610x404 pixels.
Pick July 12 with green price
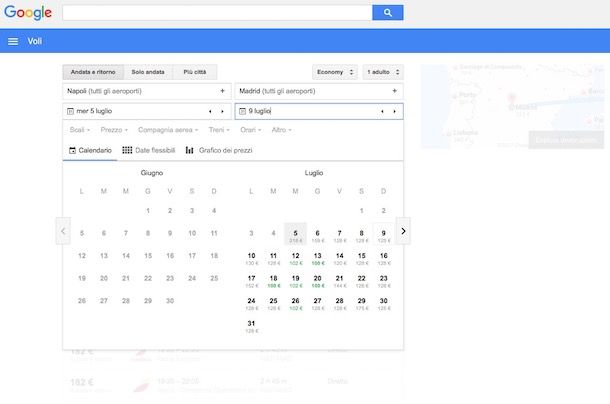coord(295,257)
